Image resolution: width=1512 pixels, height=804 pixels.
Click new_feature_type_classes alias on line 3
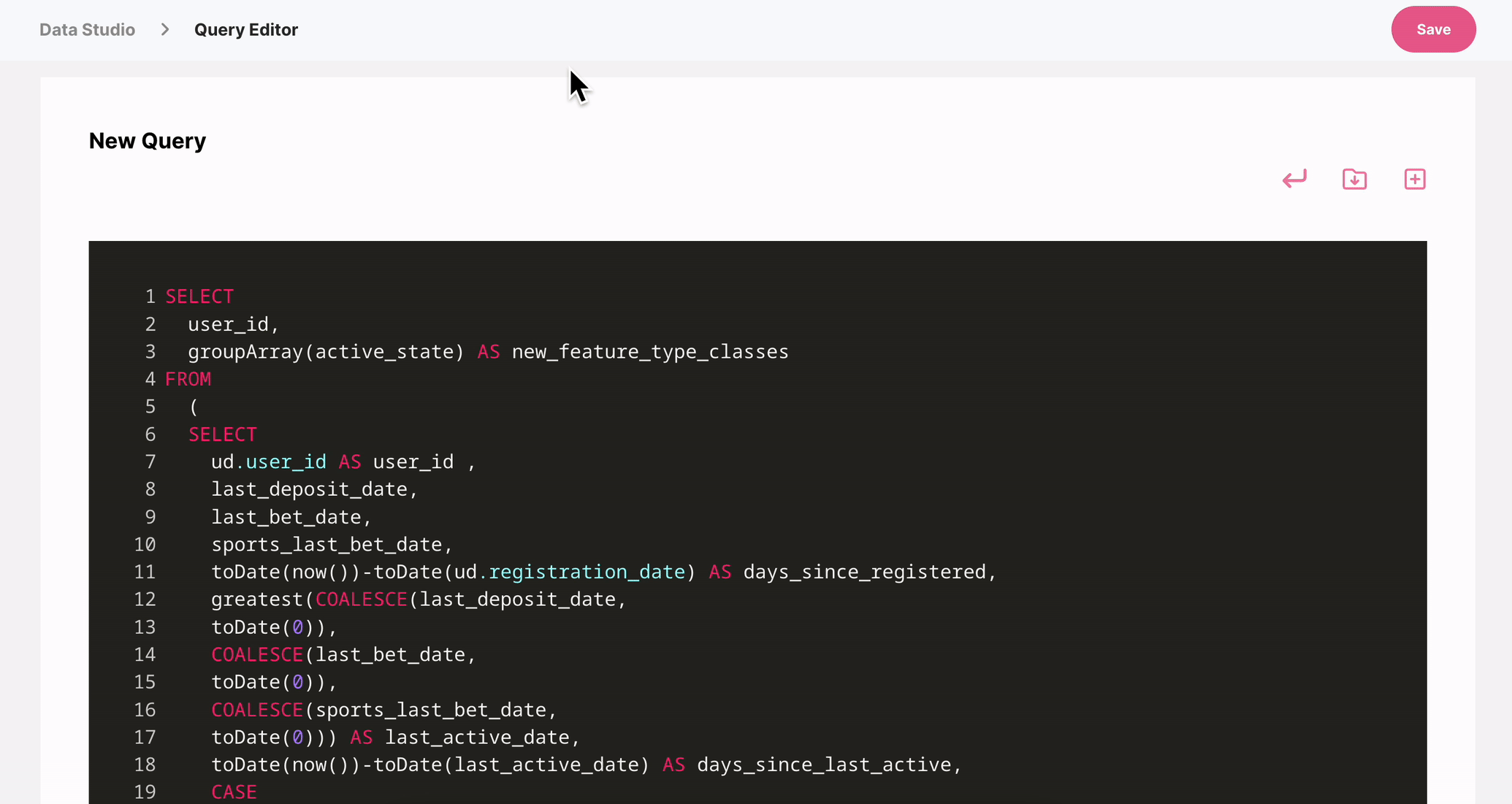(x=649, y=351)
